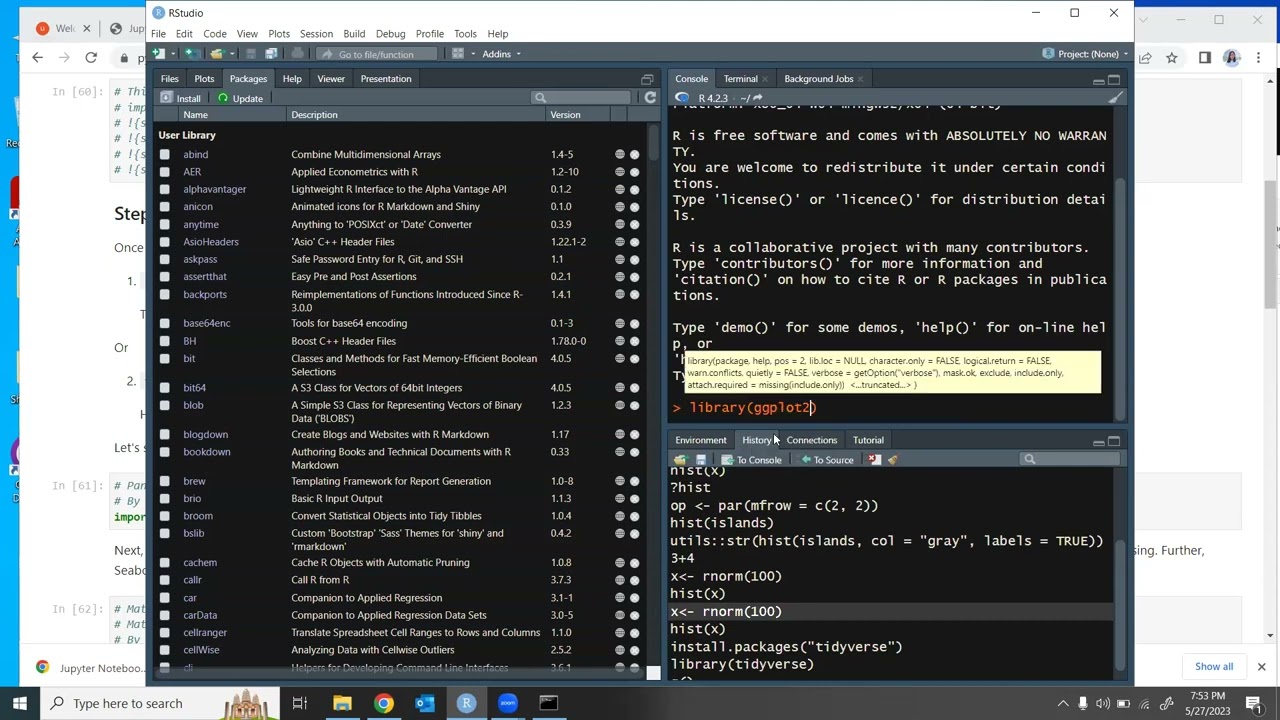This screenshot has height=720, width=1280.
Task: Restore the Packages pane window icon
Action: (647, 79)
